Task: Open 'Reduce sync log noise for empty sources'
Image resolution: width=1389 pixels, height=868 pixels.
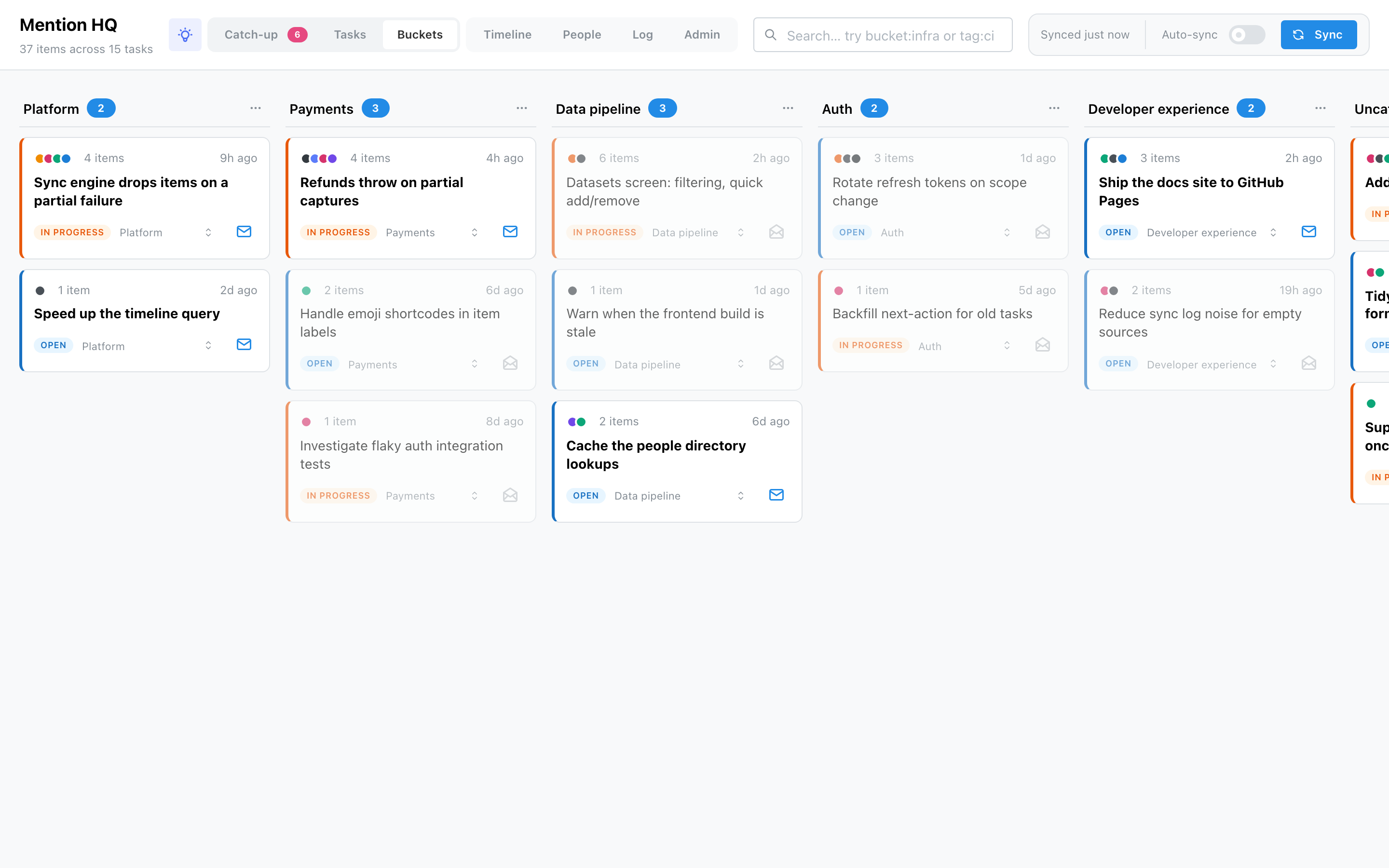Action: click(1199, 323)
